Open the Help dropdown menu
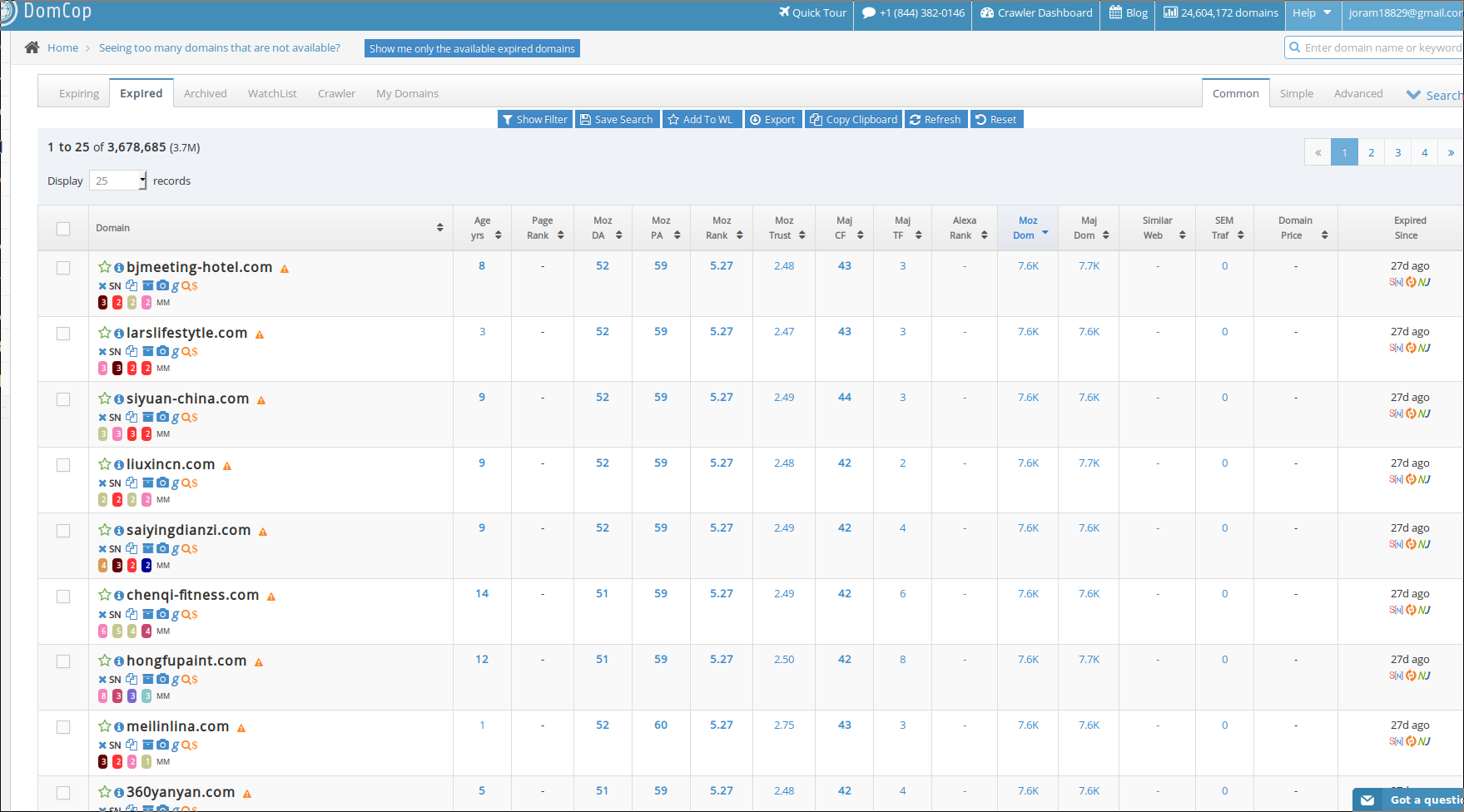Image resolution: width=1464 pixels, height=812 pixels. [1313, 13]
